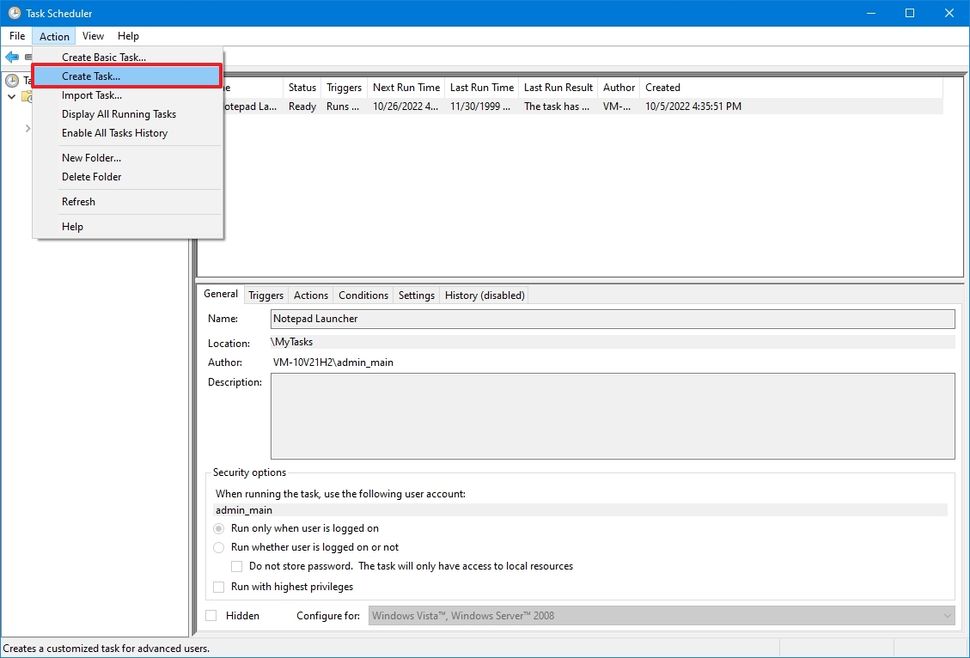This screenshot has height=658, width=970.
Task: Select "Run whether user is logged on or not"
Action: 218,547
